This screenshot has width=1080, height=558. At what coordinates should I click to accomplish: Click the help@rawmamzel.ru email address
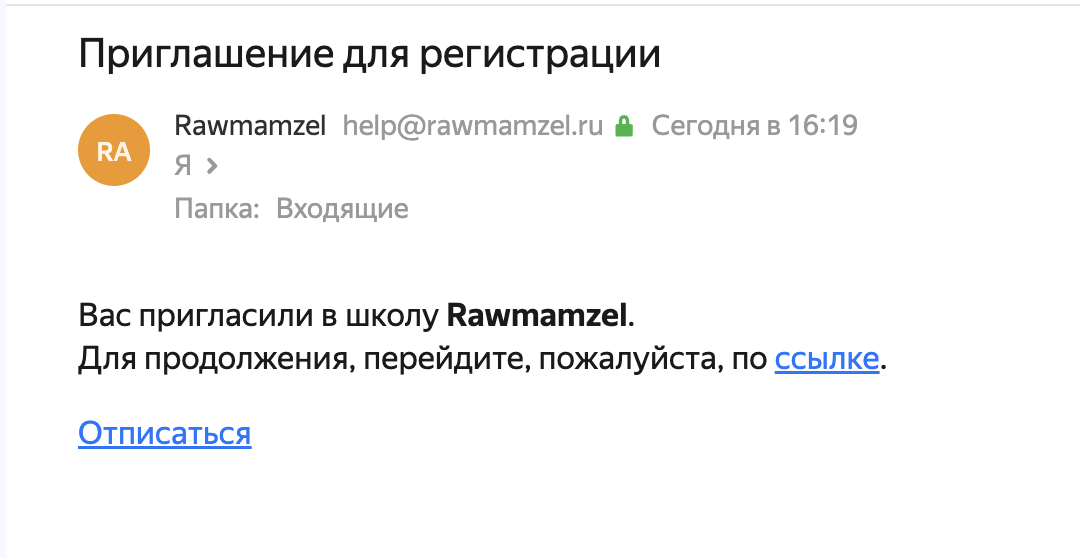pyautogui.click(x=472, y=126)
